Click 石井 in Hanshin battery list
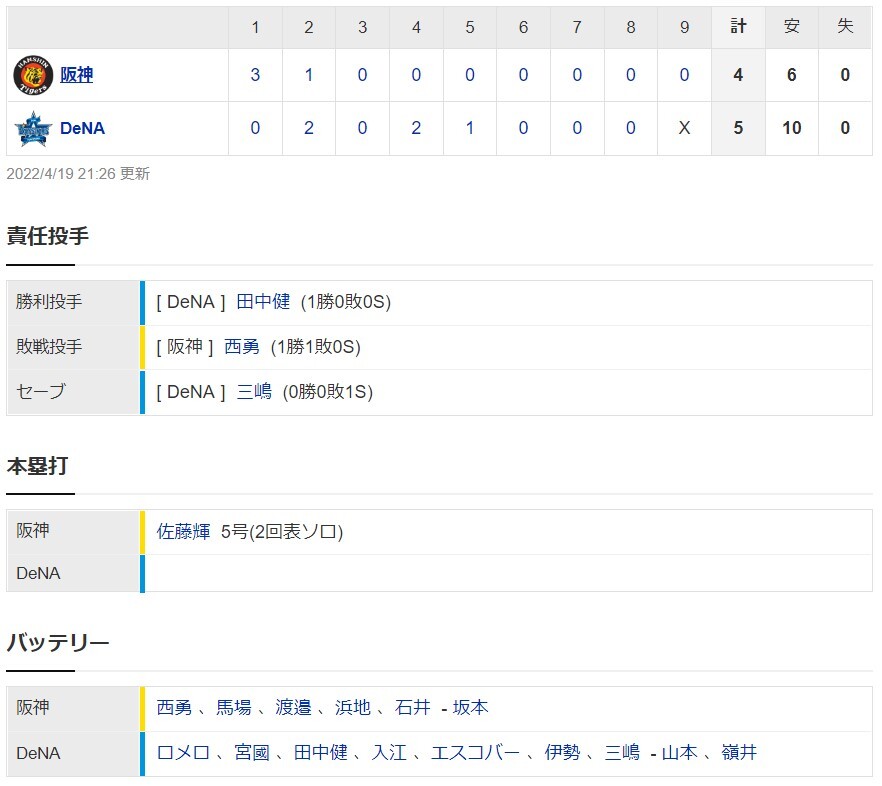This screenshot has height=786, width=882. [x=412, y=707]
